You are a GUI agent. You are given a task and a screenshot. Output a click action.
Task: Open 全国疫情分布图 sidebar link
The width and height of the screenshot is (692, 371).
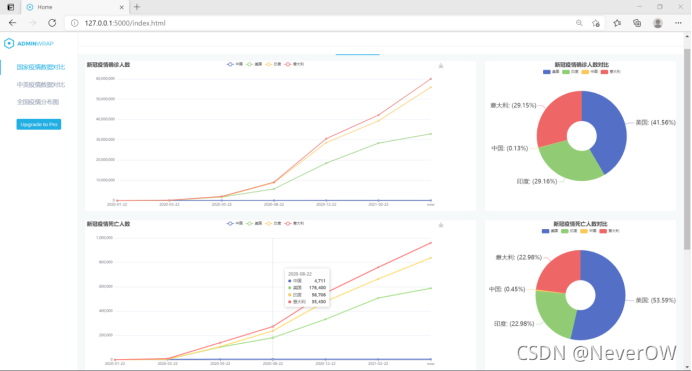[38, 102]
